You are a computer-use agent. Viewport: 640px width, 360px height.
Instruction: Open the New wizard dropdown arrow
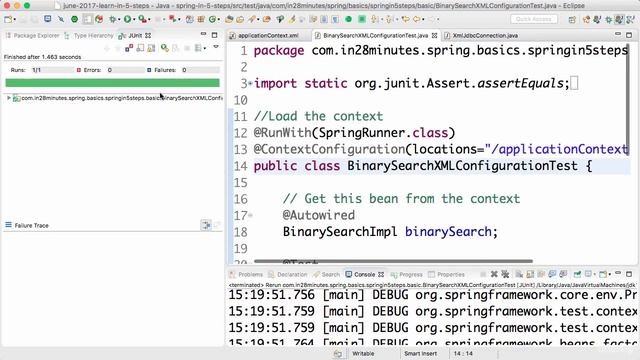click(x=15, y=20)
